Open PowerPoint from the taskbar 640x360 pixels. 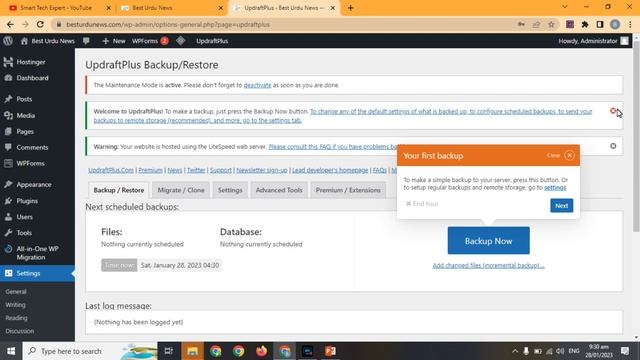331,351
